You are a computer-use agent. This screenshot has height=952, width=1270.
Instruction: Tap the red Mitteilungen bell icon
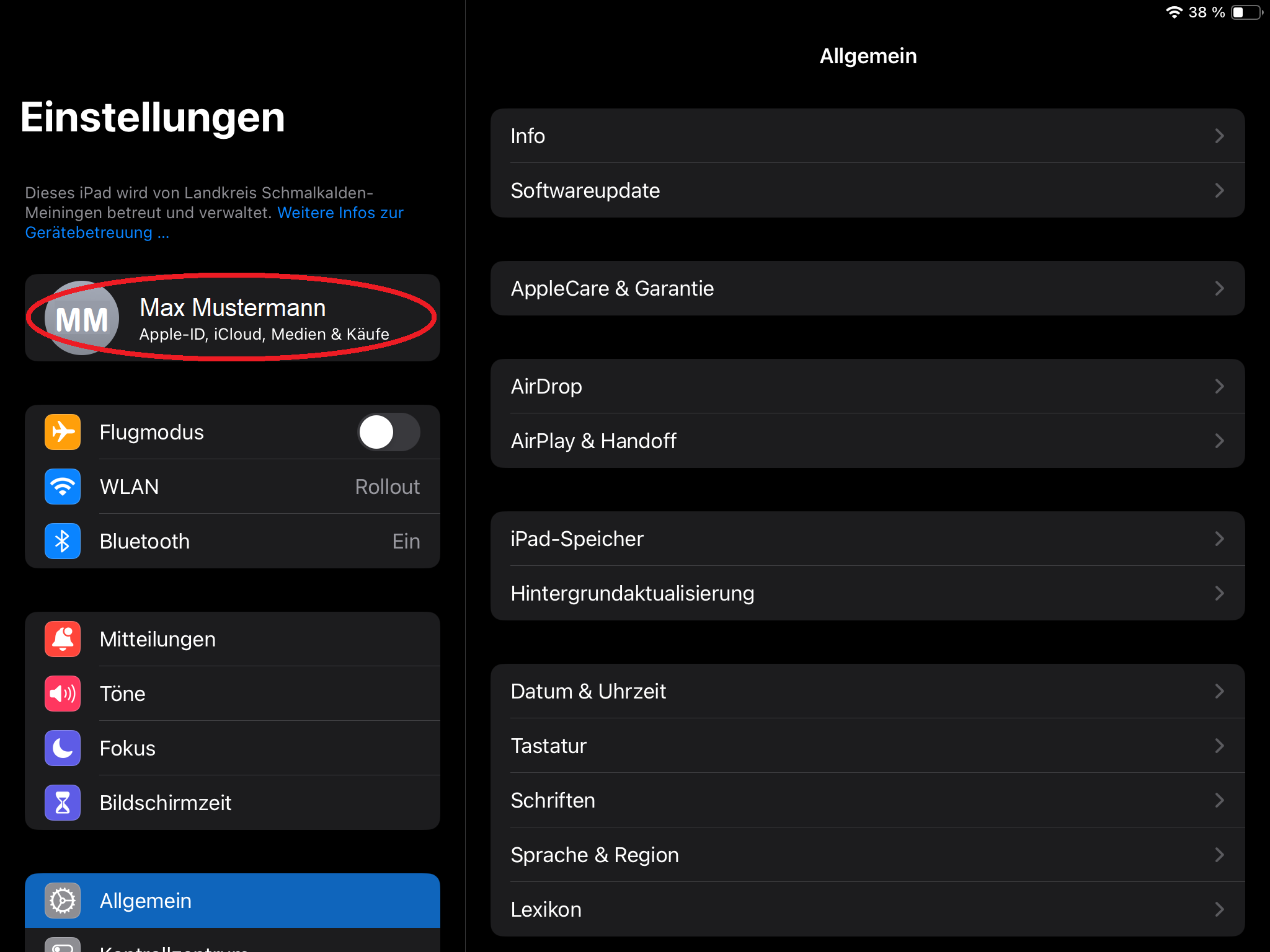click(63, 639)
